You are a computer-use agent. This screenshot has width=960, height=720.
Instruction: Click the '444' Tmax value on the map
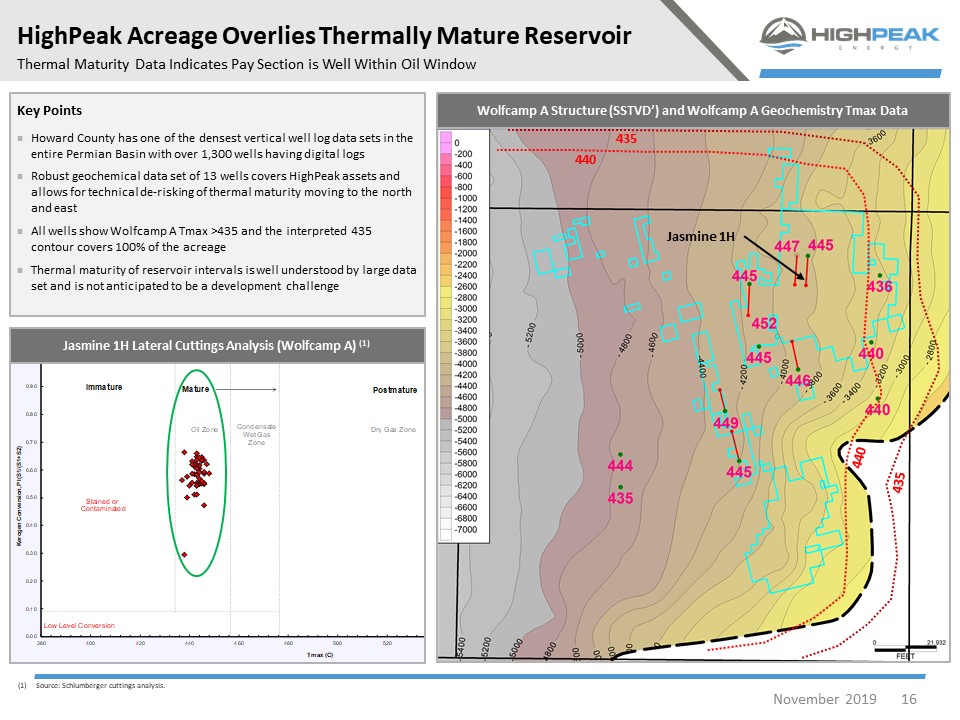click(x=620, y=466)
